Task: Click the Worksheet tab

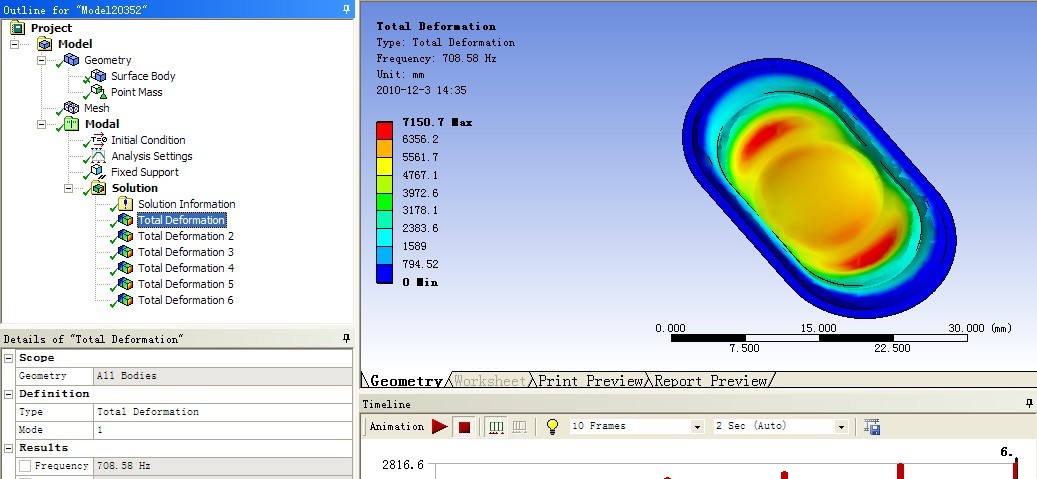Action: (x=490, y=380)
